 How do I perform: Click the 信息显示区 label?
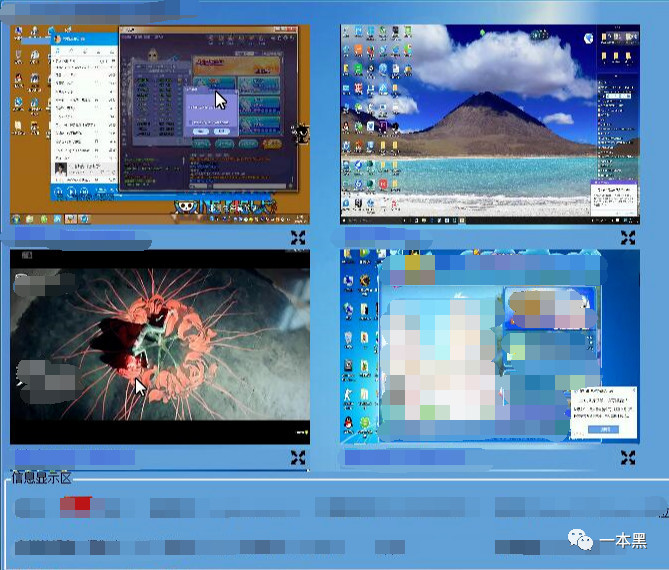click(41, 478)
